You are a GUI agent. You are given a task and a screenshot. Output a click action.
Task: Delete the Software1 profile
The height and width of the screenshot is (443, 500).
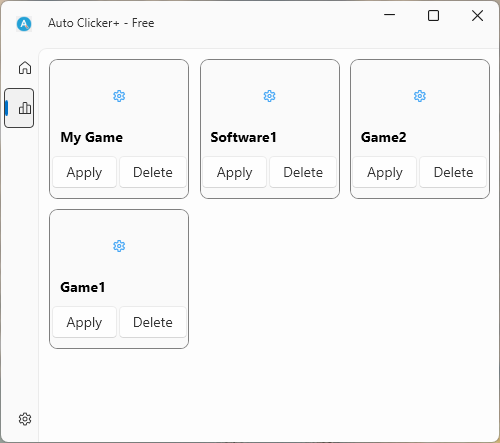click(x=303, y=172)
